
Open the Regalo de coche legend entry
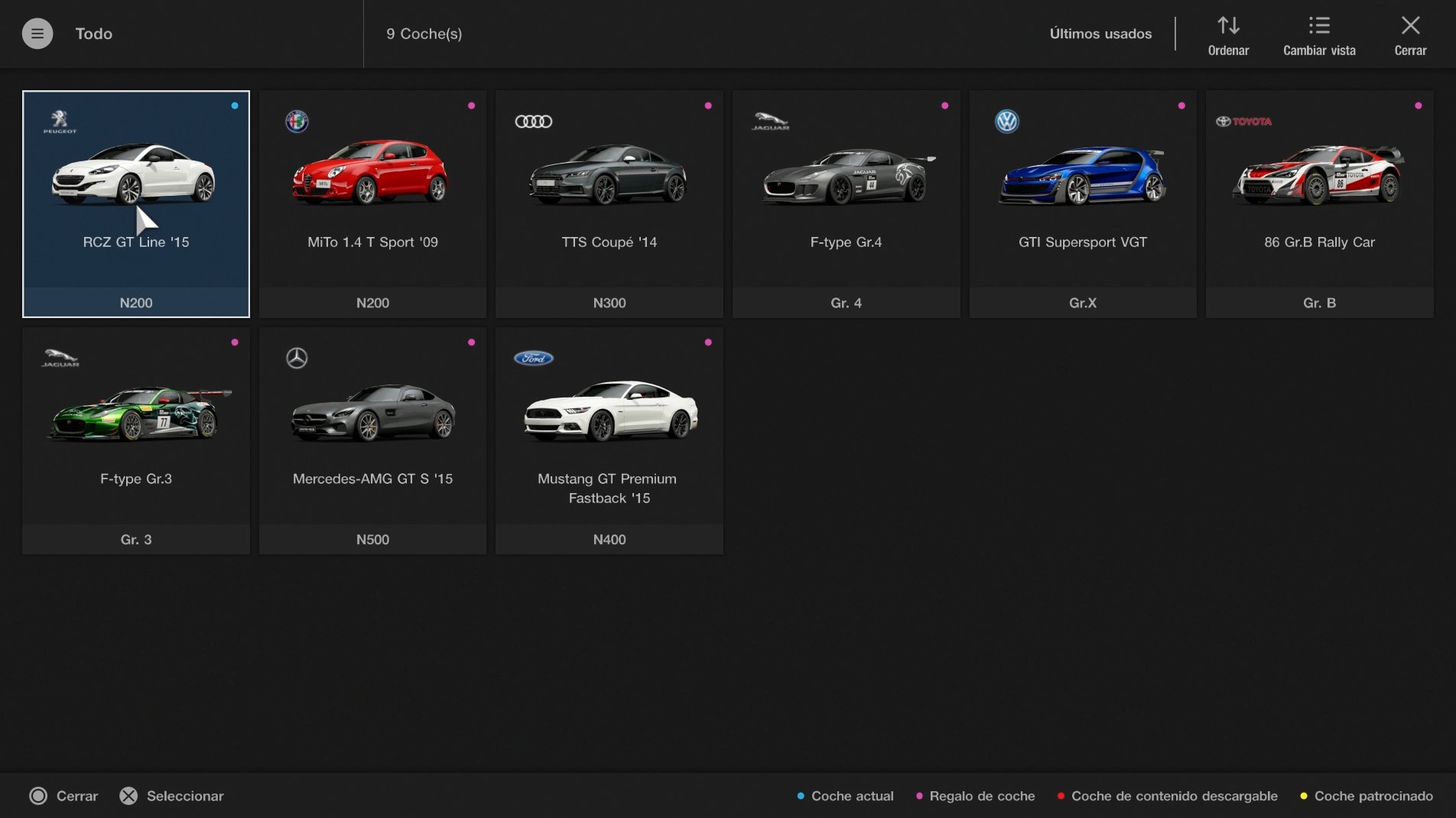[x=981, y=796]
